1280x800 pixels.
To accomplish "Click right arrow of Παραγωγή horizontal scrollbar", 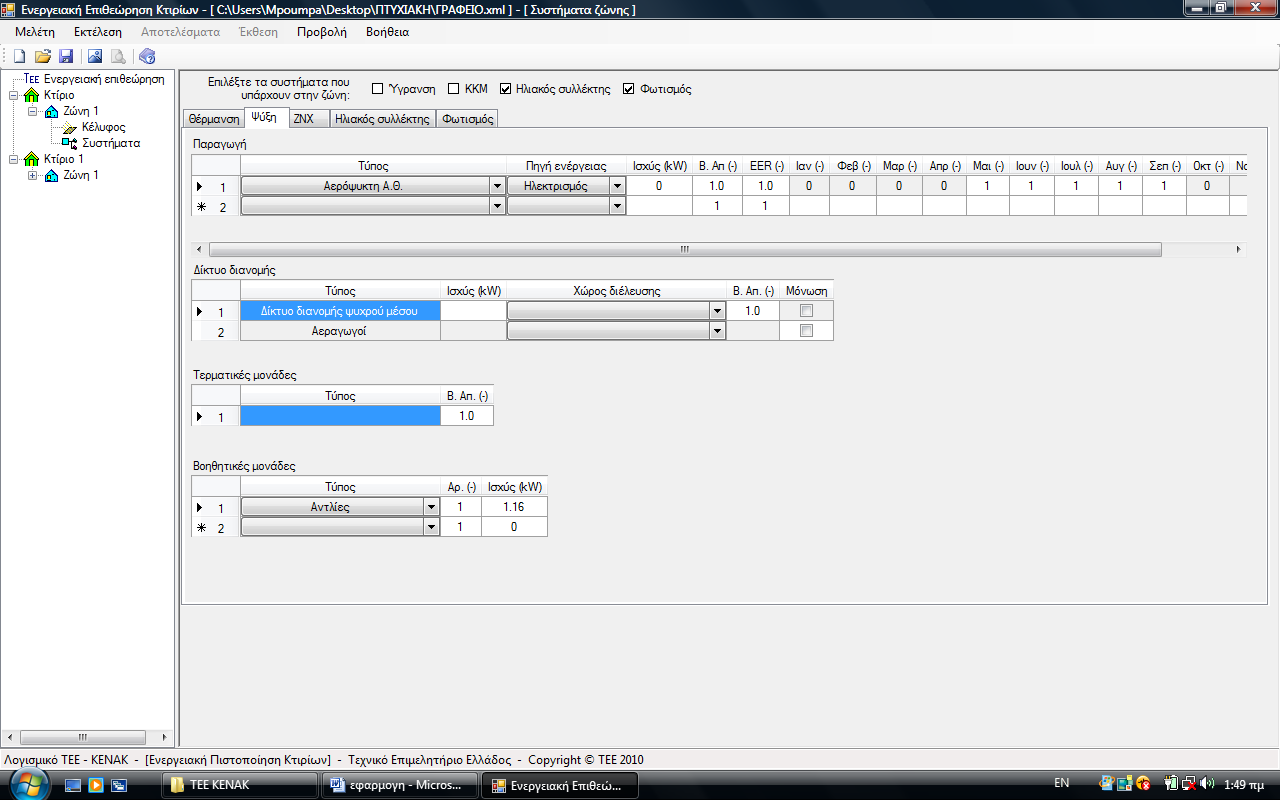I will [1238, 249].
